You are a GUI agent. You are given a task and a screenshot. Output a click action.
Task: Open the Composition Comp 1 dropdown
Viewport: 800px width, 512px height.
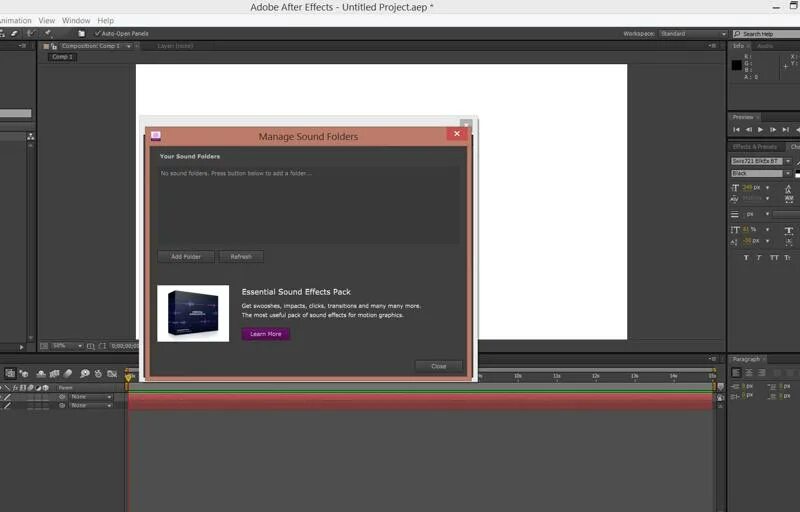click(129, 46)
